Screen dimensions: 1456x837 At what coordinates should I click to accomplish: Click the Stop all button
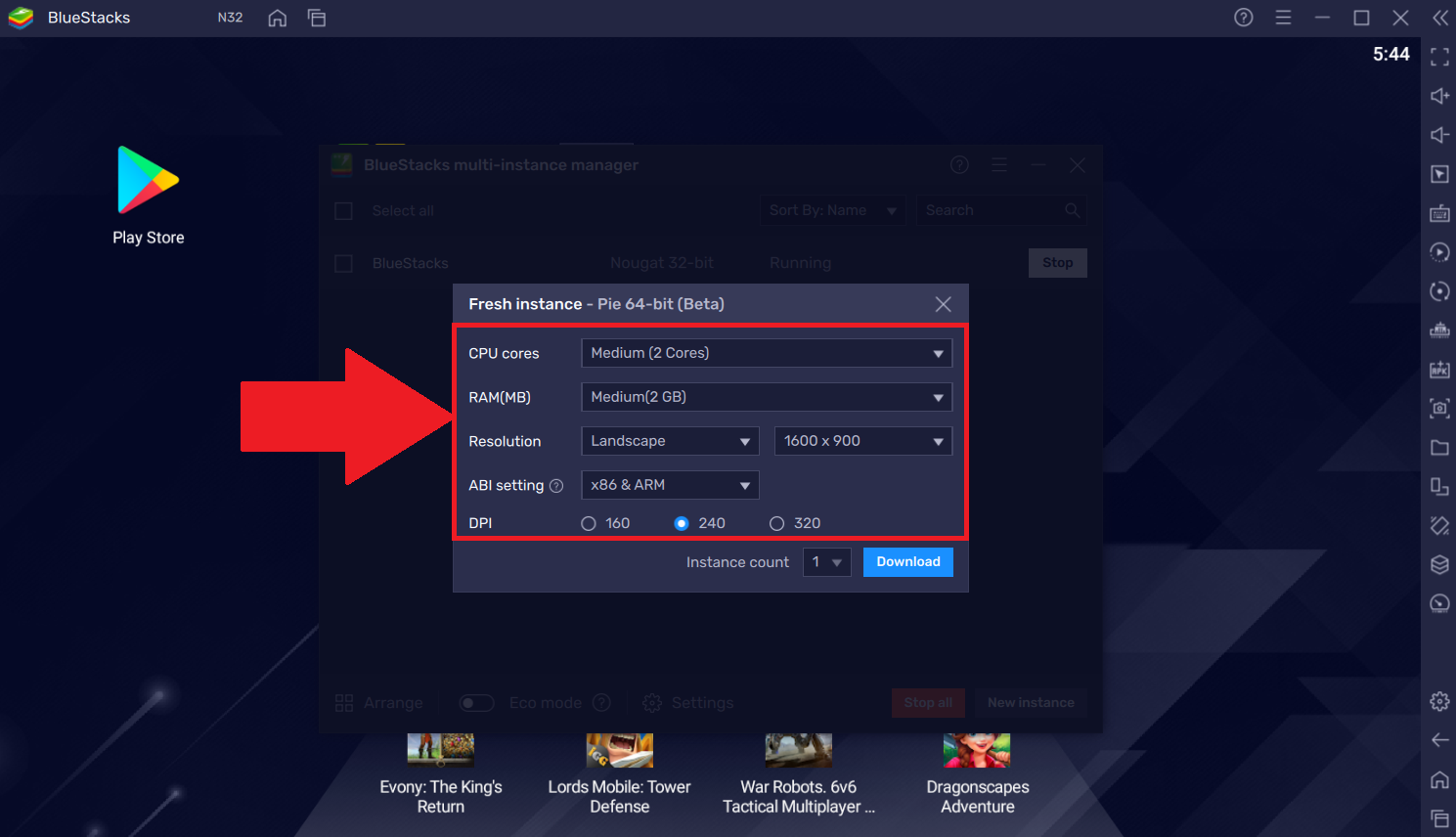point(928,703)
